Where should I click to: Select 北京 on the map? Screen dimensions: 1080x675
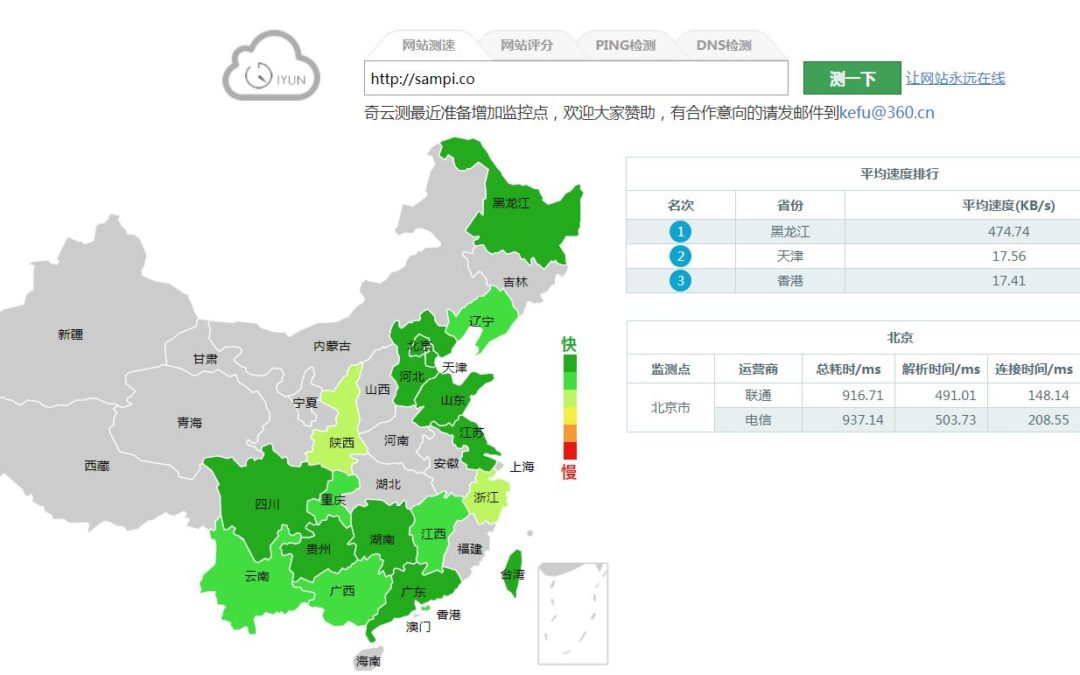click(419, 346)
